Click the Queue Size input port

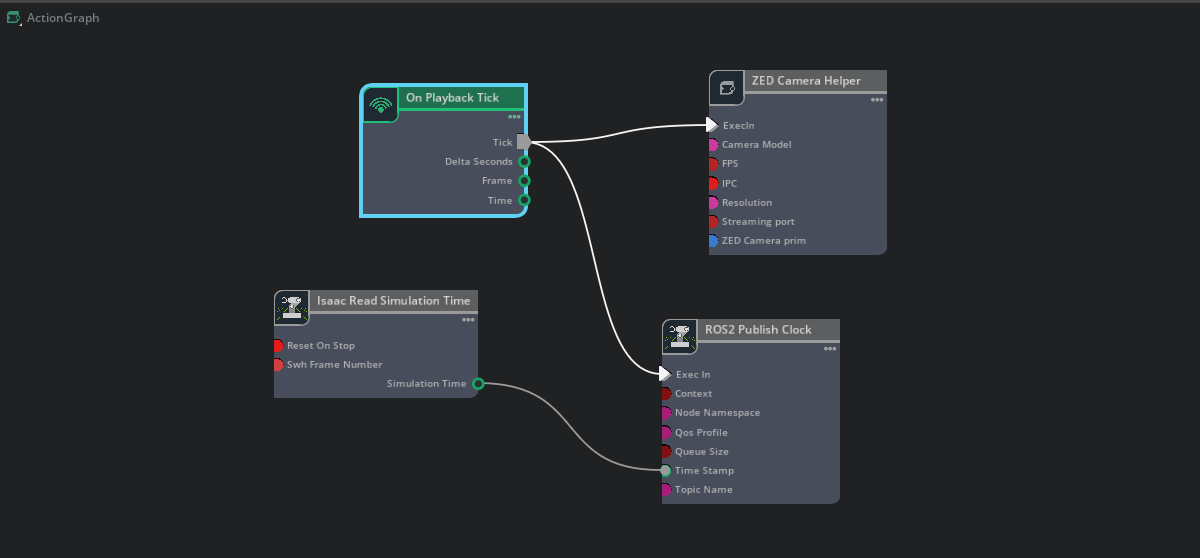(x=665, y=452)
